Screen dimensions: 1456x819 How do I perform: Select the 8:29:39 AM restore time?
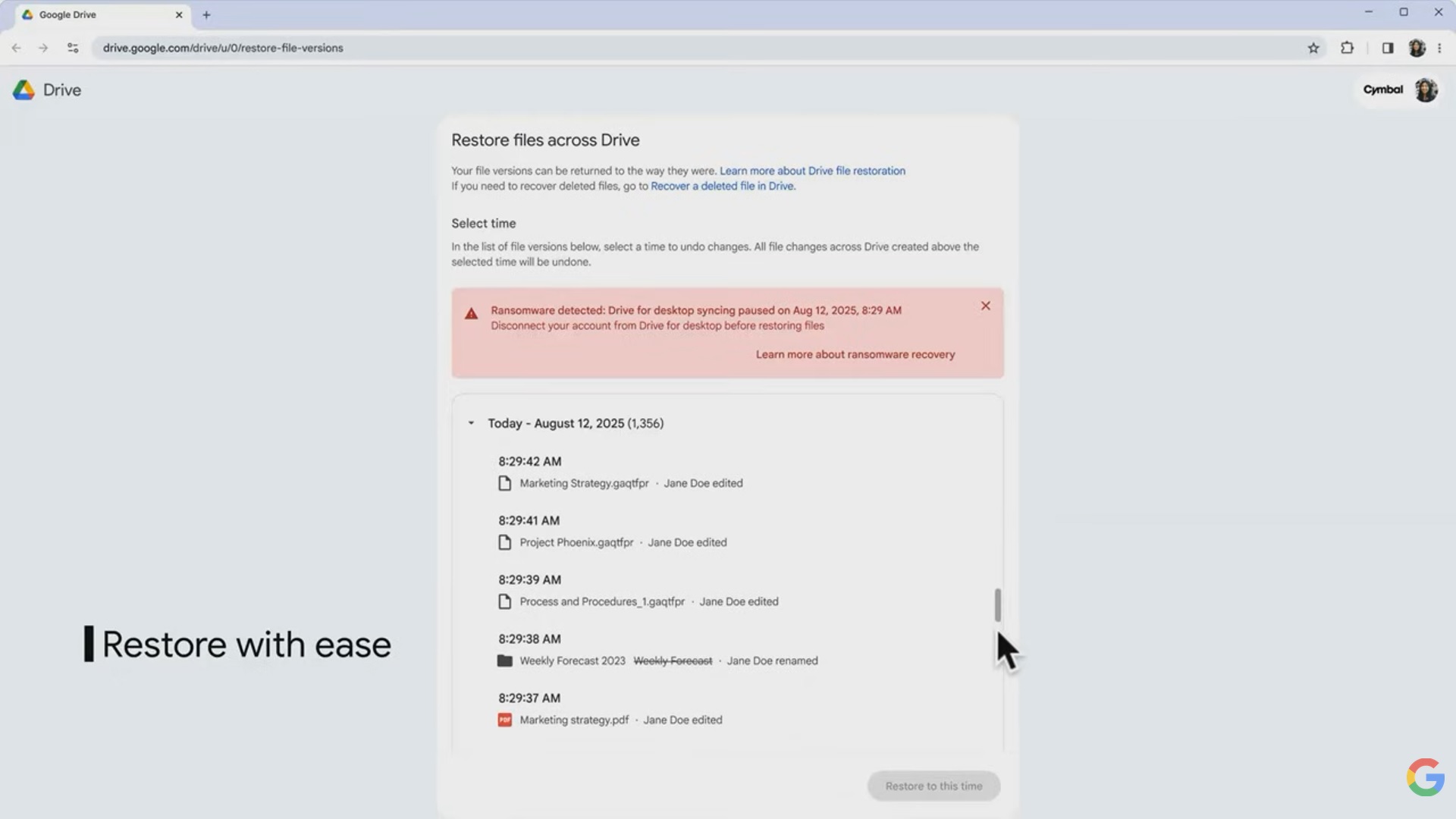click(x=529, y=579)
